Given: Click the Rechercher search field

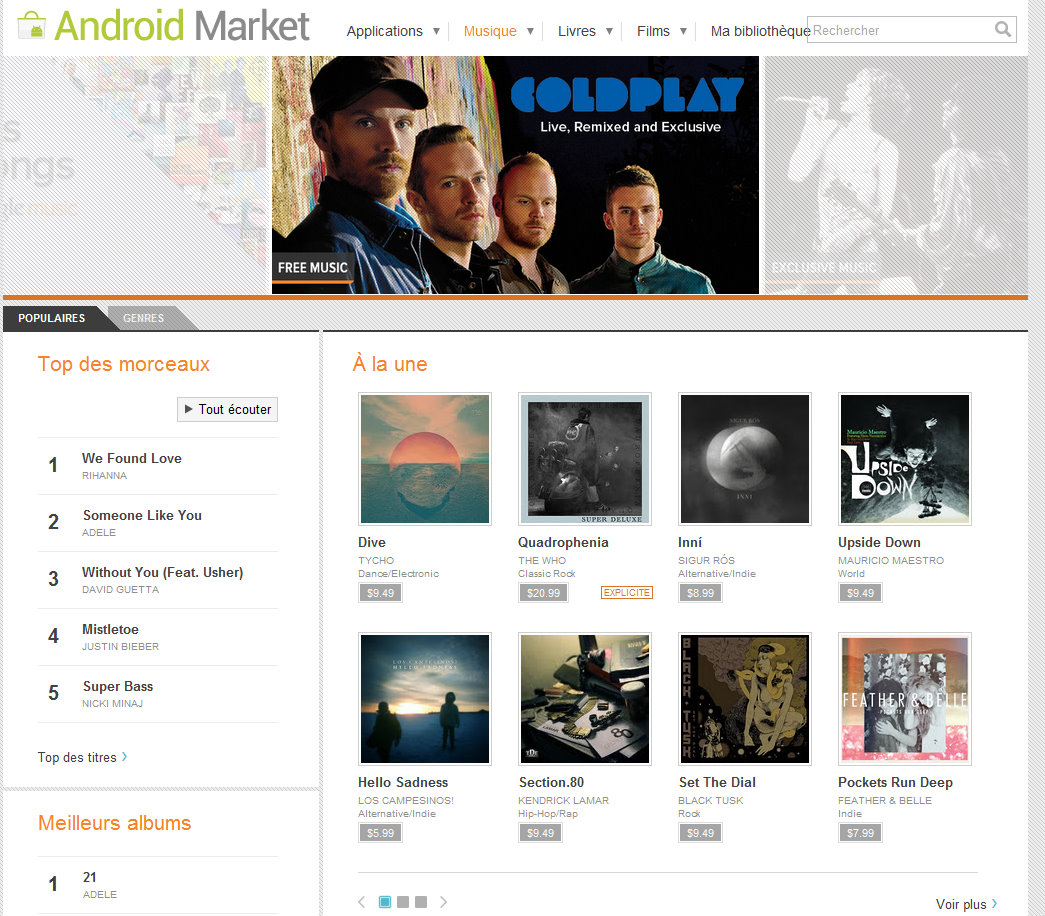Looking at the screenshot, I should pyautogui.click(x=900, y=30).
